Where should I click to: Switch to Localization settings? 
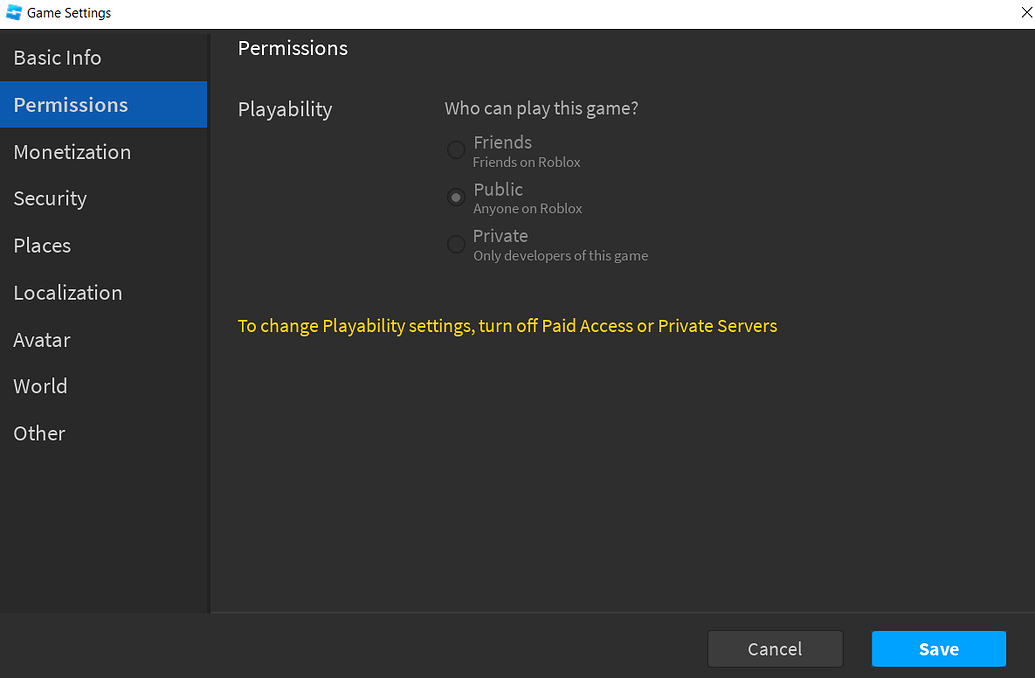click(x=68, y=292)
